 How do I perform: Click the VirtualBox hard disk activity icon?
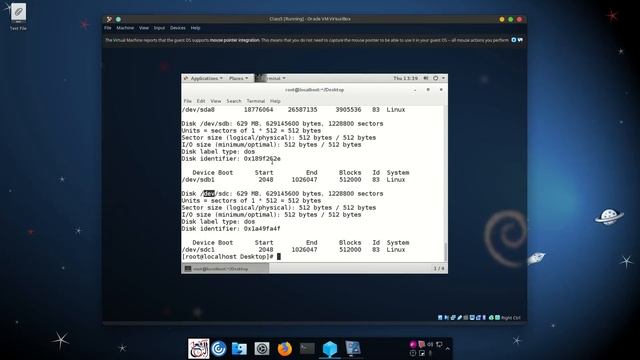coord(440,318)
